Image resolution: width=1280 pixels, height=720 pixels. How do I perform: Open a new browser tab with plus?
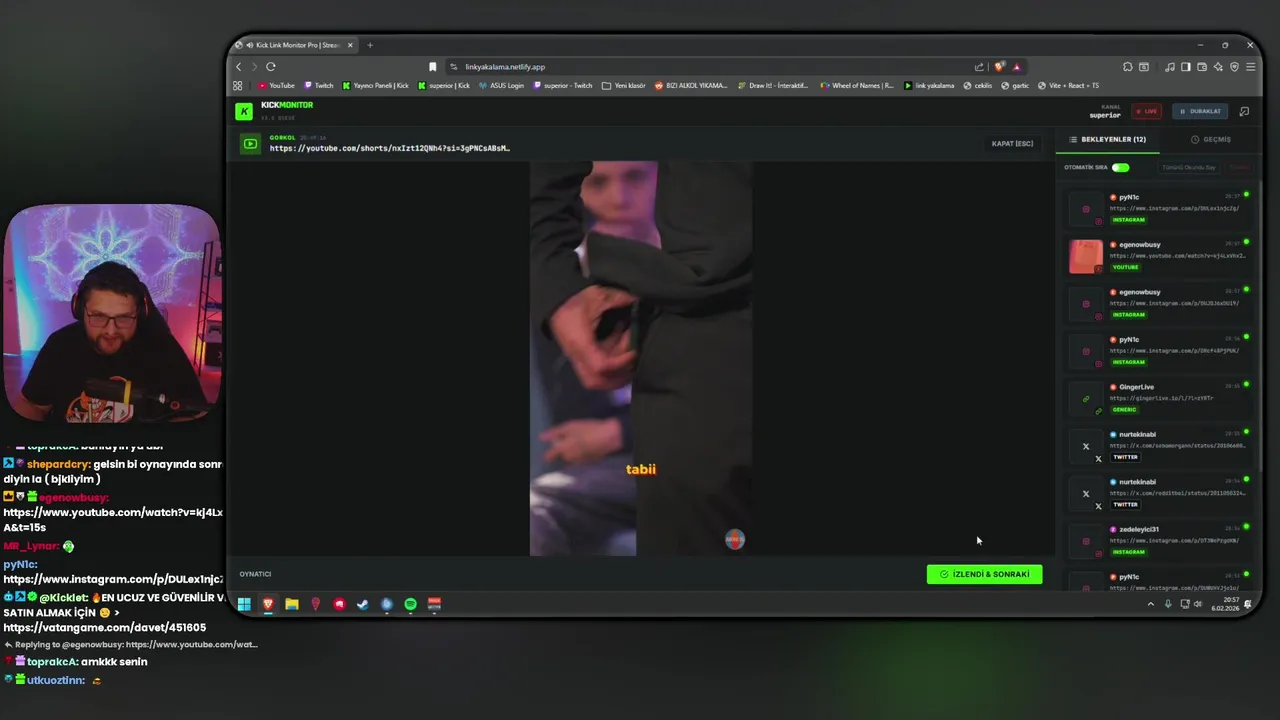(x=370, y=45)
